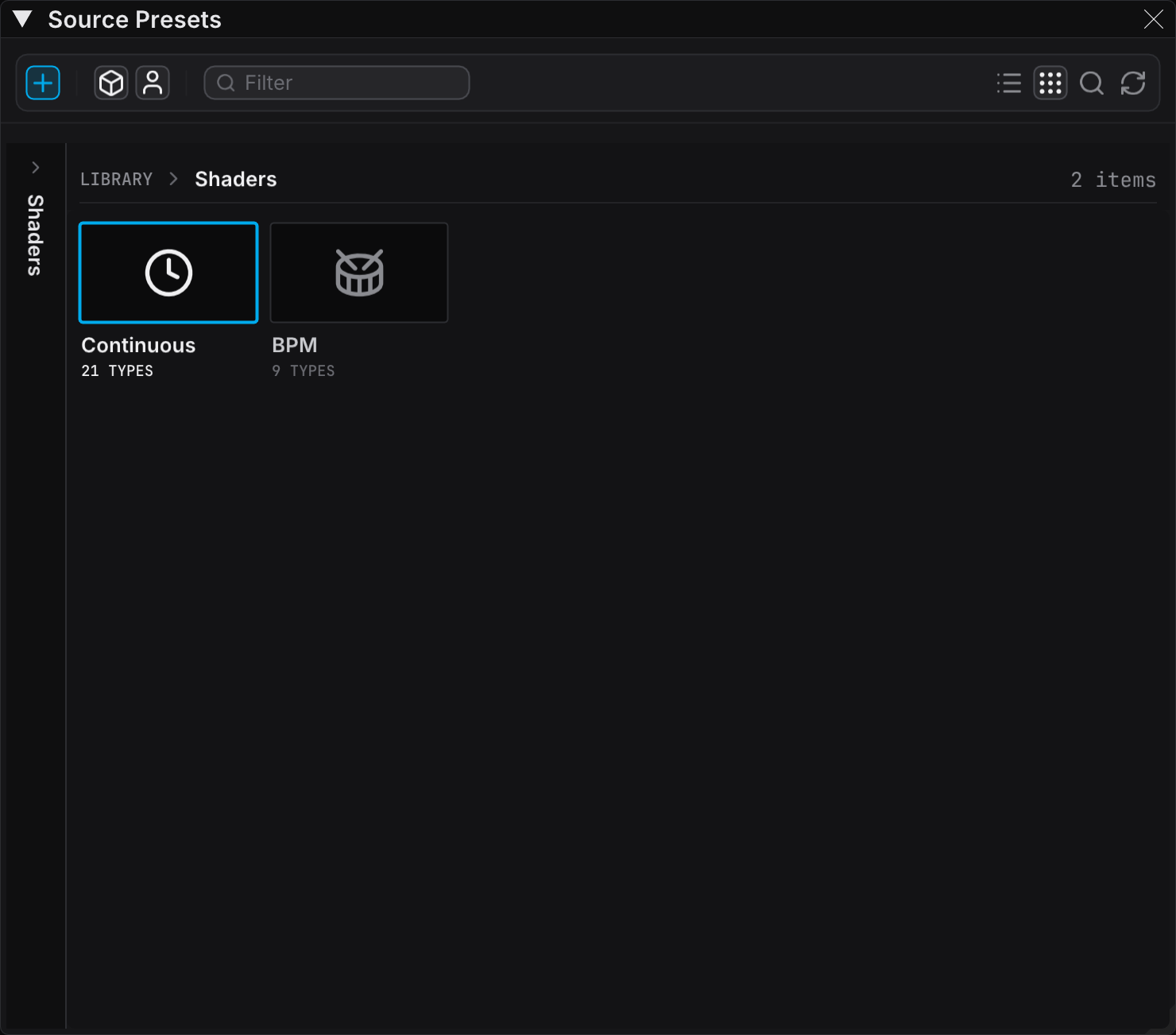
Task: Open the BPM drum thumbnail
Action: 359,273
